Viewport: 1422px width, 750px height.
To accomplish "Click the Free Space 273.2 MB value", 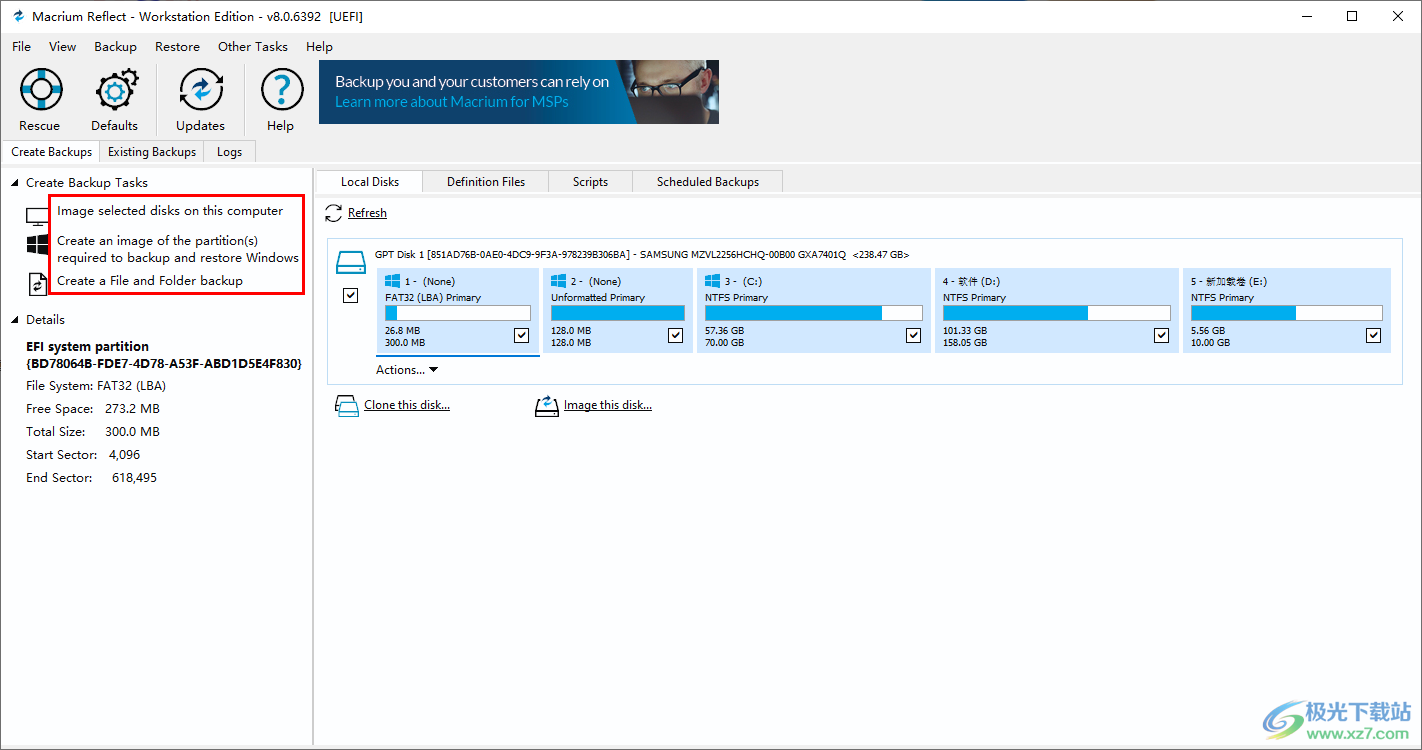I will tap(132, 409).
